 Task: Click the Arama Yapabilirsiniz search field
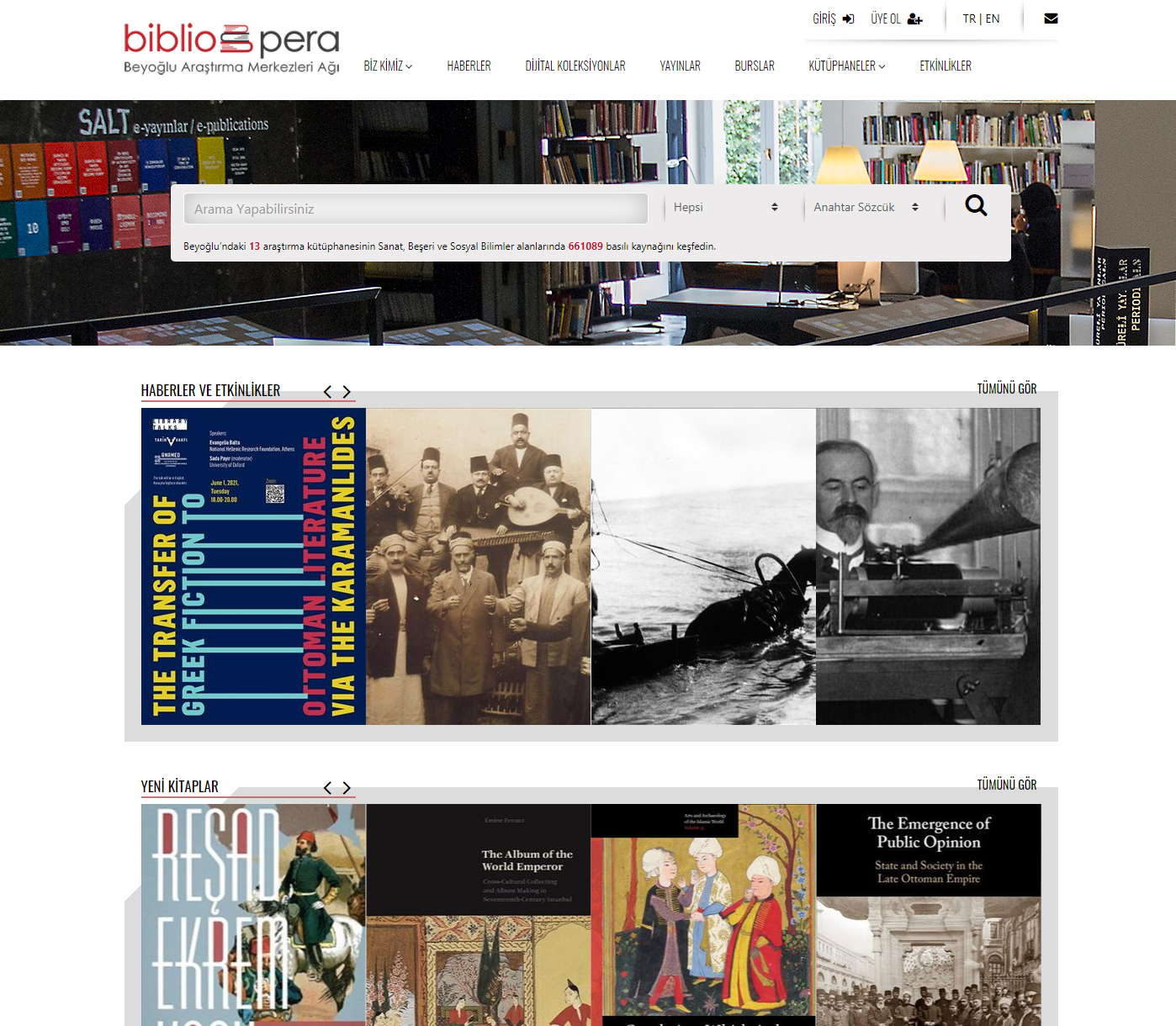click(416, 209)
